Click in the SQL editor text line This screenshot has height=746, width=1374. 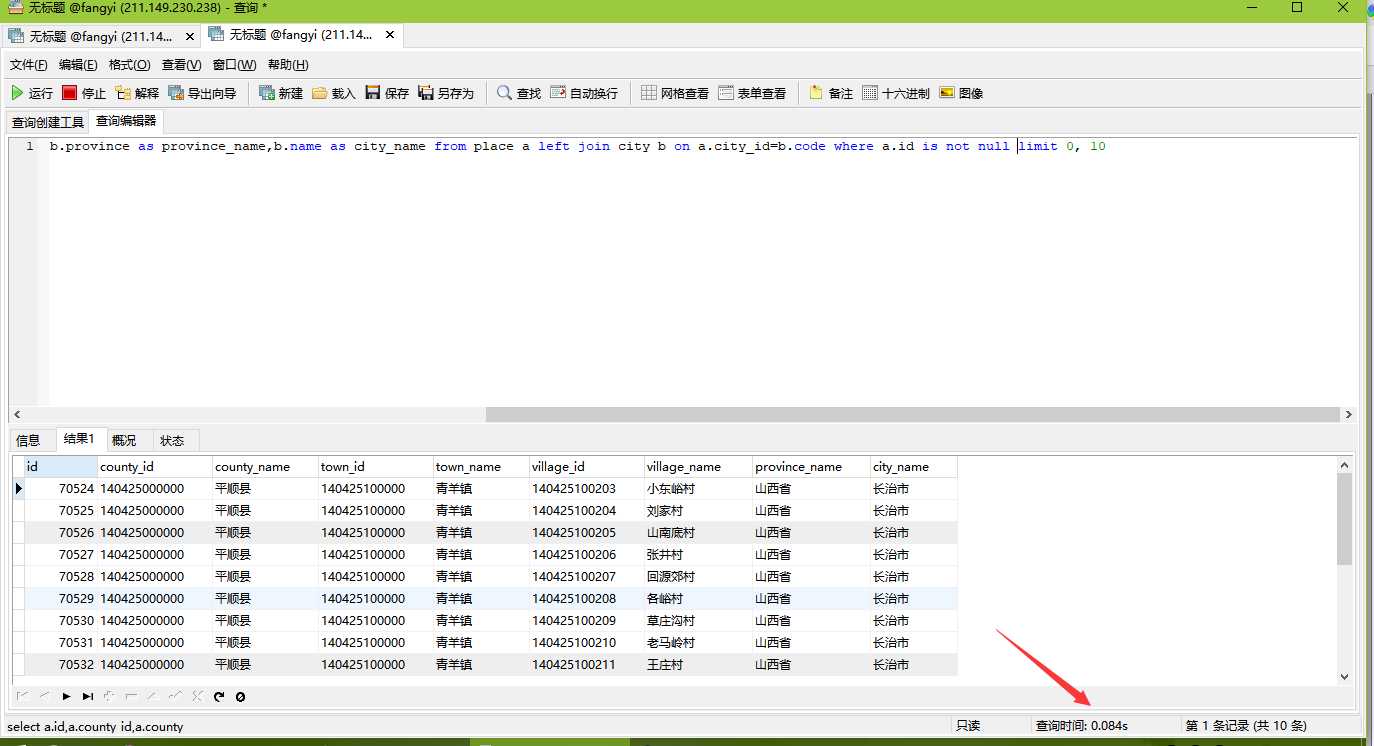click(577, 146)
